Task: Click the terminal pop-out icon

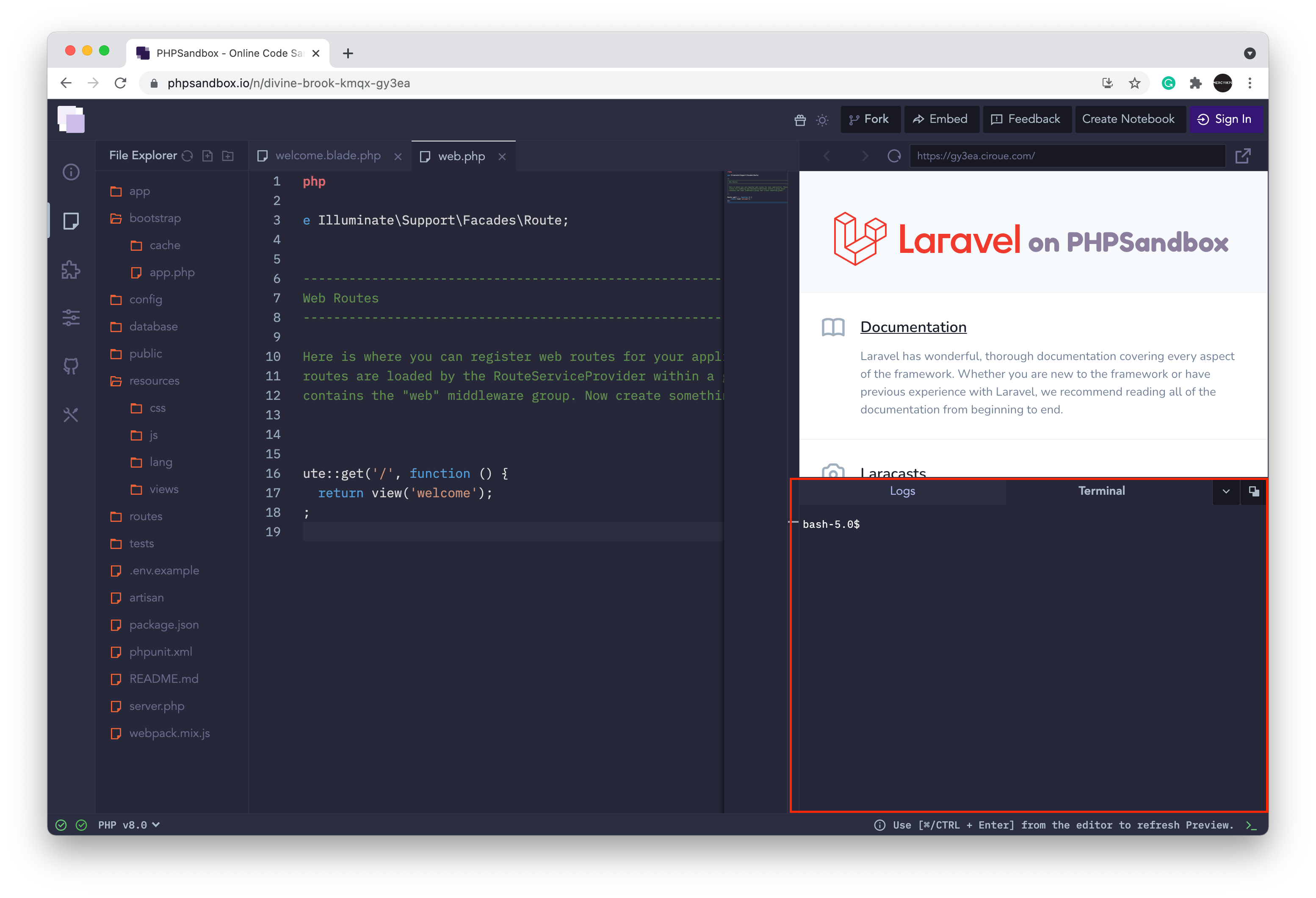Action: click(x=1254, y=491)
